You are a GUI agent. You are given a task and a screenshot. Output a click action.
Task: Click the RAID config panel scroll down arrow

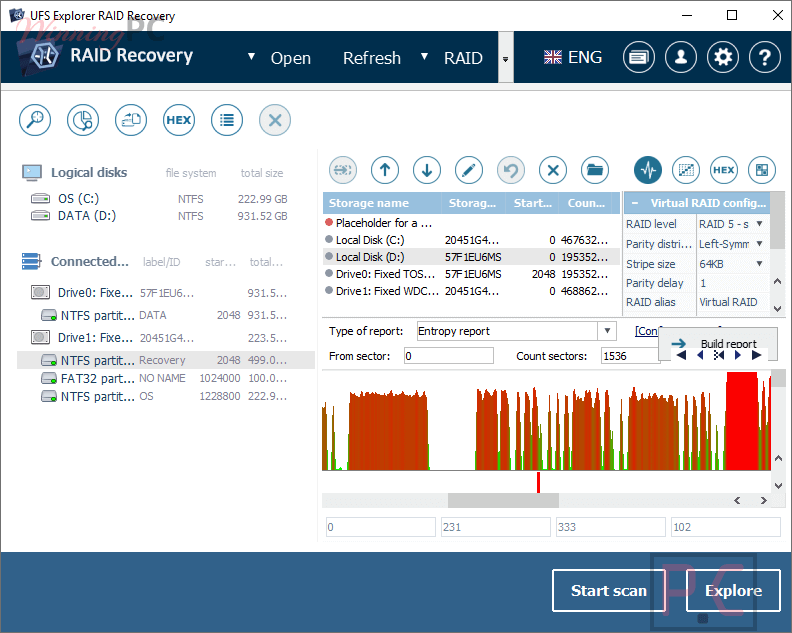tap(778, 308)
